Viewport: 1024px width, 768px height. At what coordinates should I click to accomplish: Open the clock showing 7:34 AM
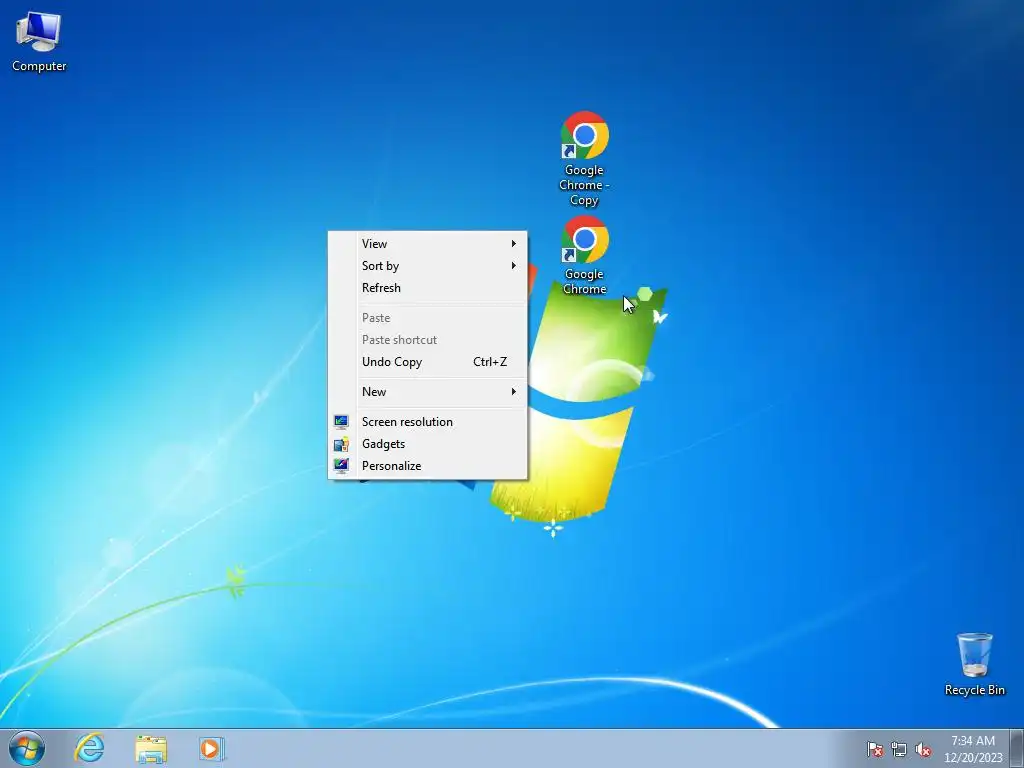click(x=973, y=749)
